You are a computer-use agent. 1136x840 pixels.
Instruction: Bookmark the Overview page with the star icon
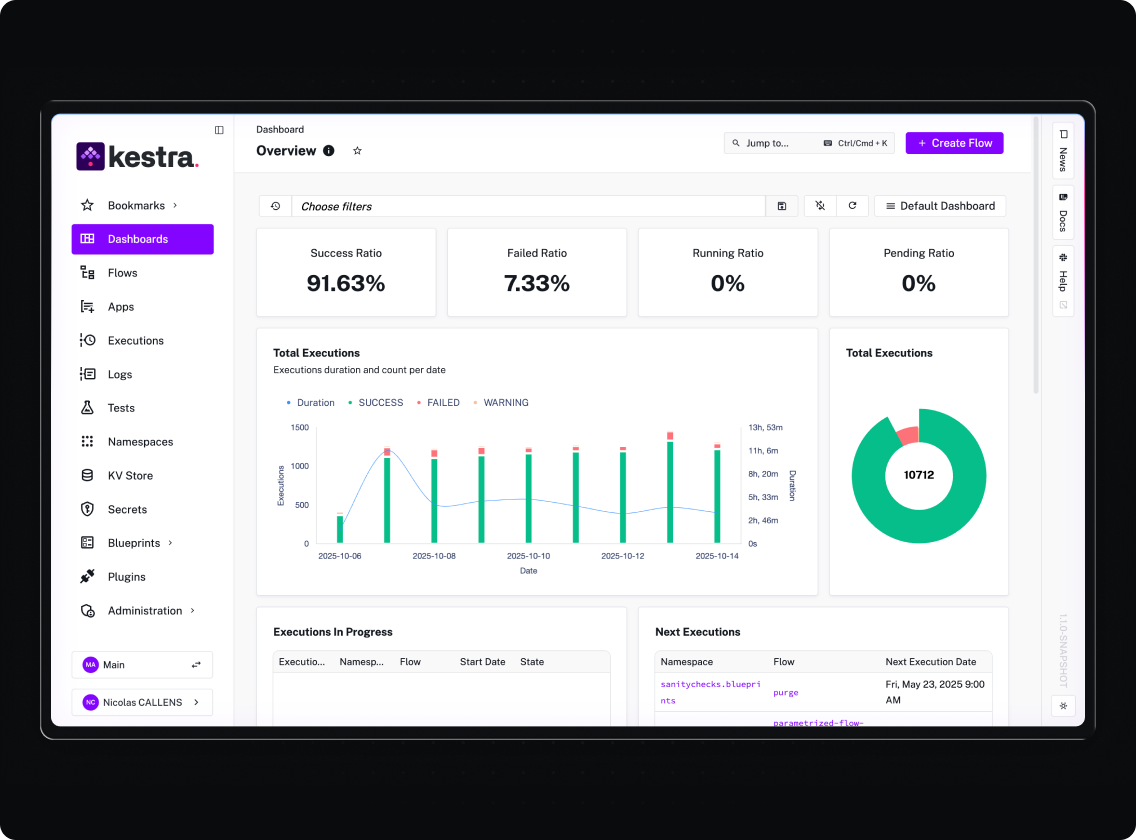pos(357,151)
